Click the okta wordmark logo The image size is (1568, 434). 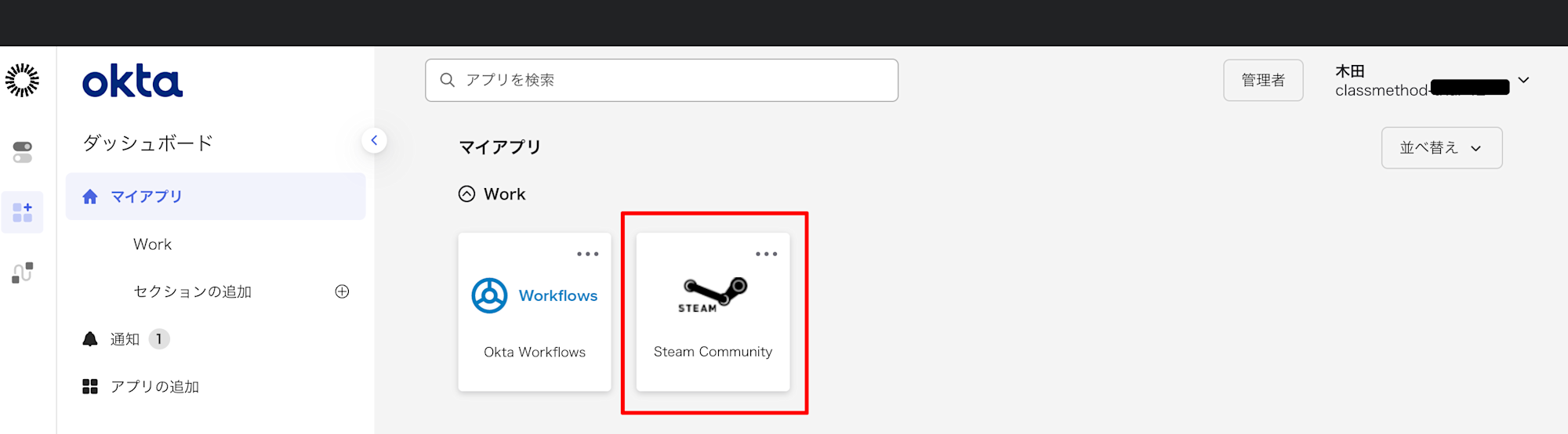pyautogui.click(x=132, y=81)
